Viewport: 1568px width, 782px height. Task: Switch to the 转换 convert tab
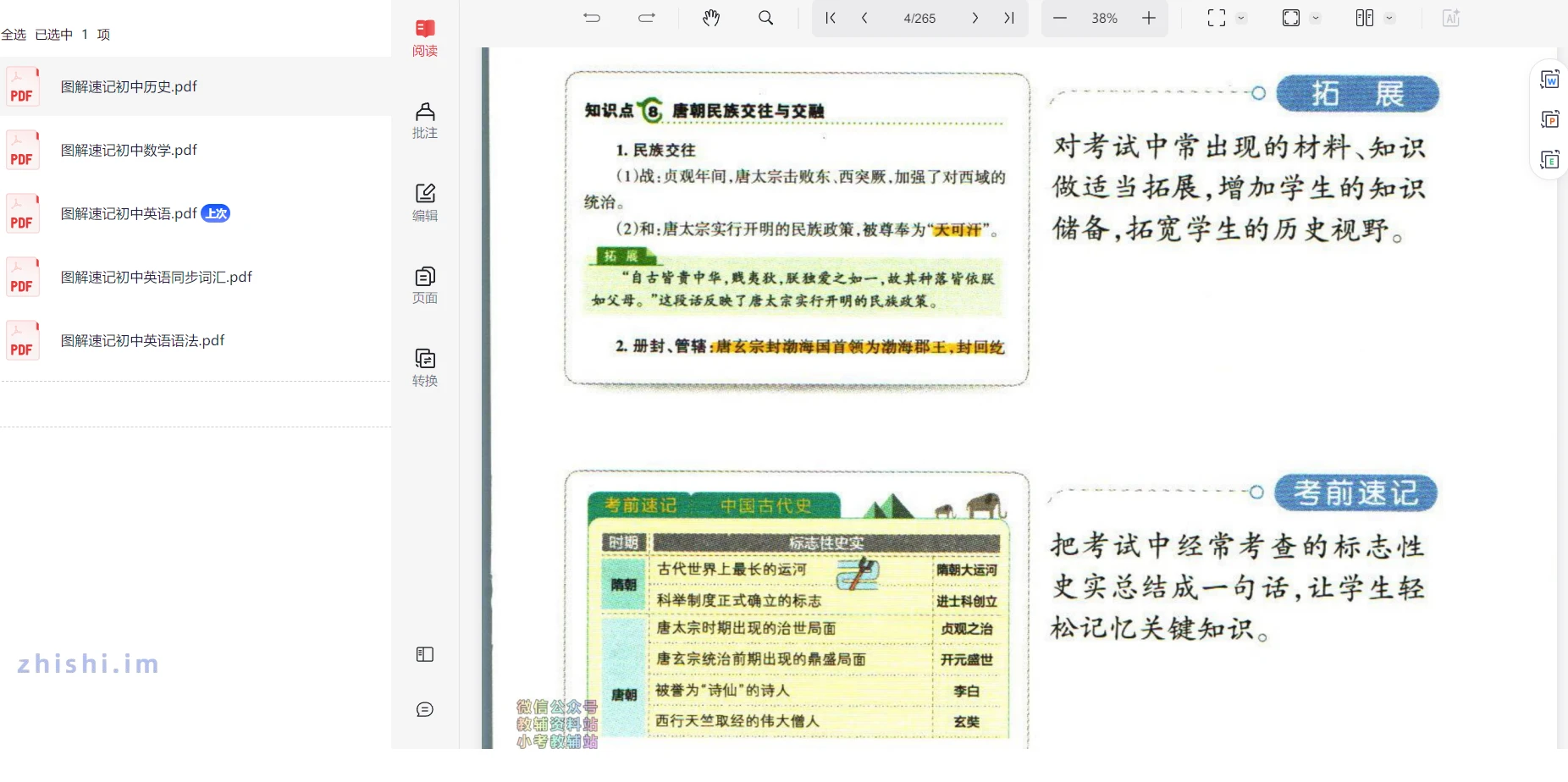click(x=425, y=367)
